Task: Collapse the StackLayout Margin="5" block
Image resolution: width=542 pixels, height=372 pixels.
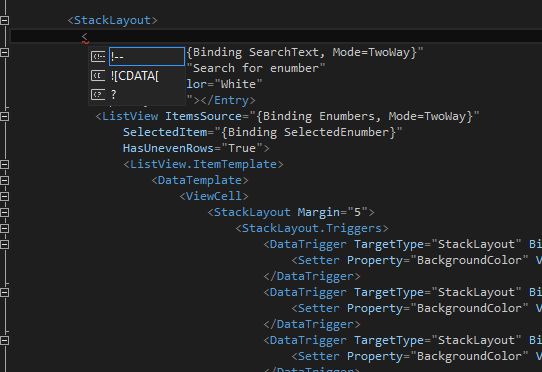Action: click(x=4, y=212)
